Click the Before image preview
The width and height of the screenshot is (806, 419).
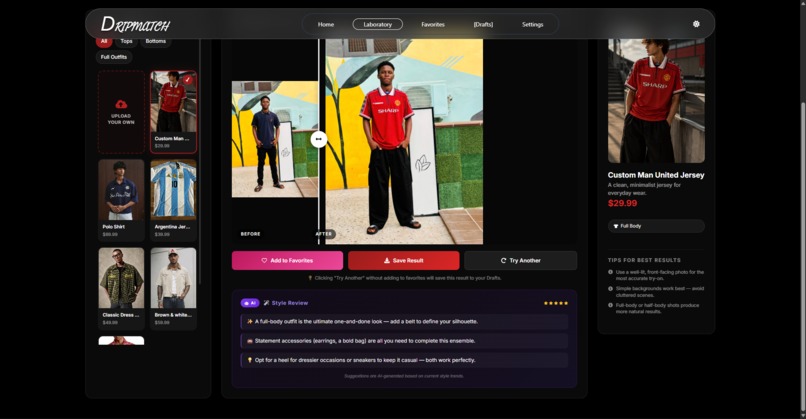274,139
